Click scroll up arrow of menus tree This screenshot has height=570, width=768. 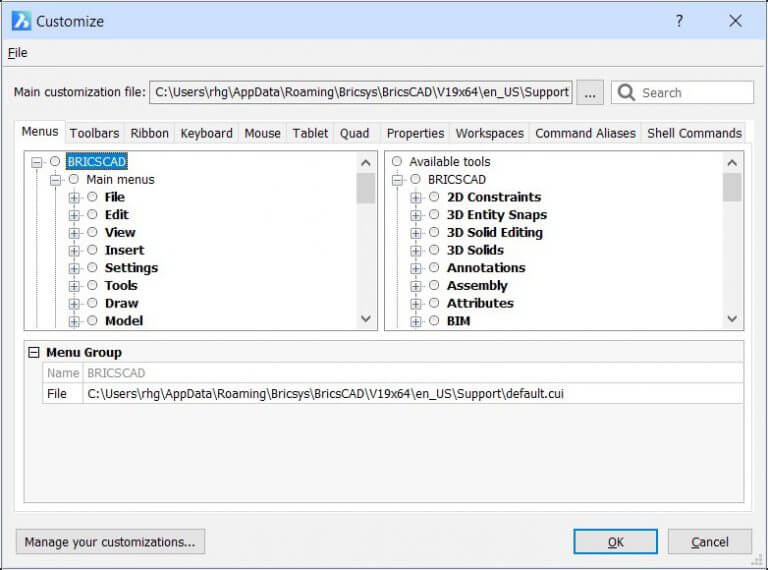[366, 163]
